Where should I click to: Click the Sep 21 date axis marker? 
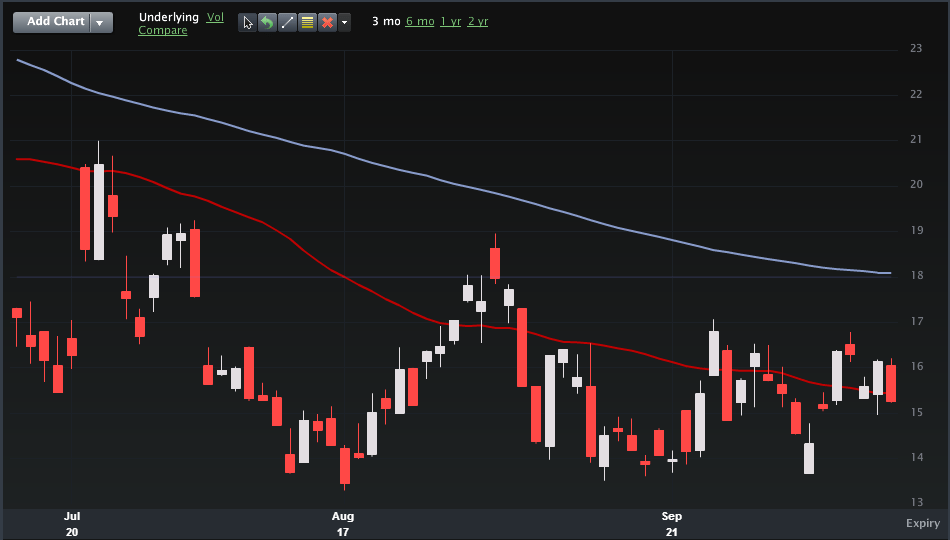point(672,524)
